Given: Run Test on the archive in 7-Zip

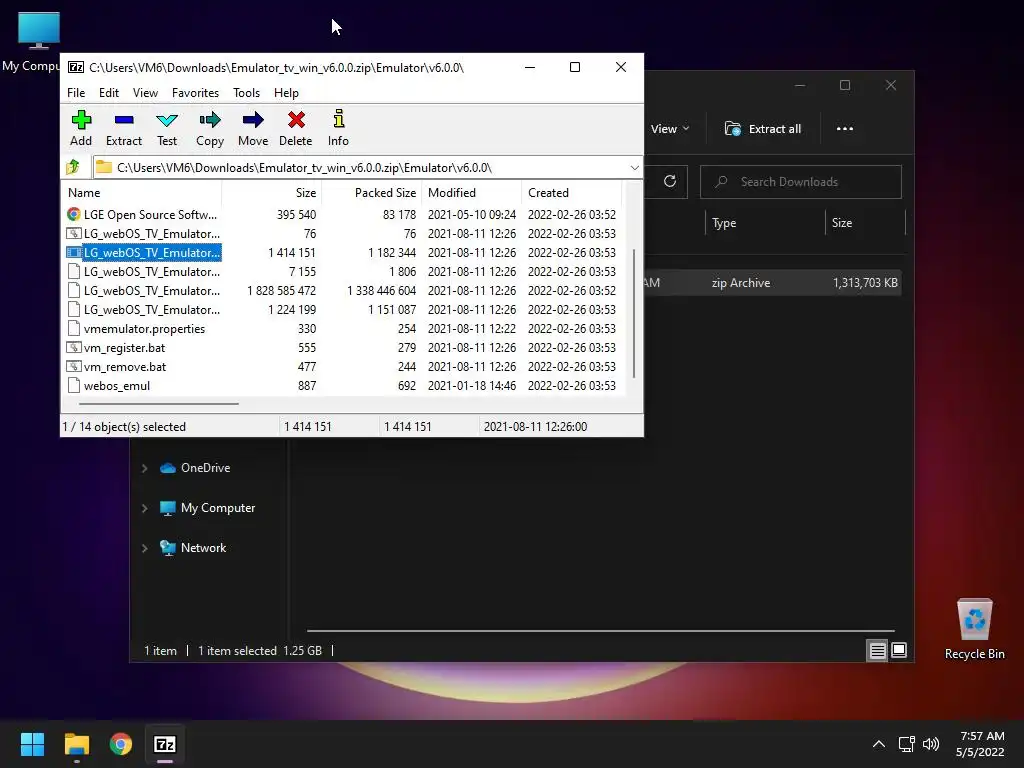Looking at the screenshot, I should click(x=167, y=128).
